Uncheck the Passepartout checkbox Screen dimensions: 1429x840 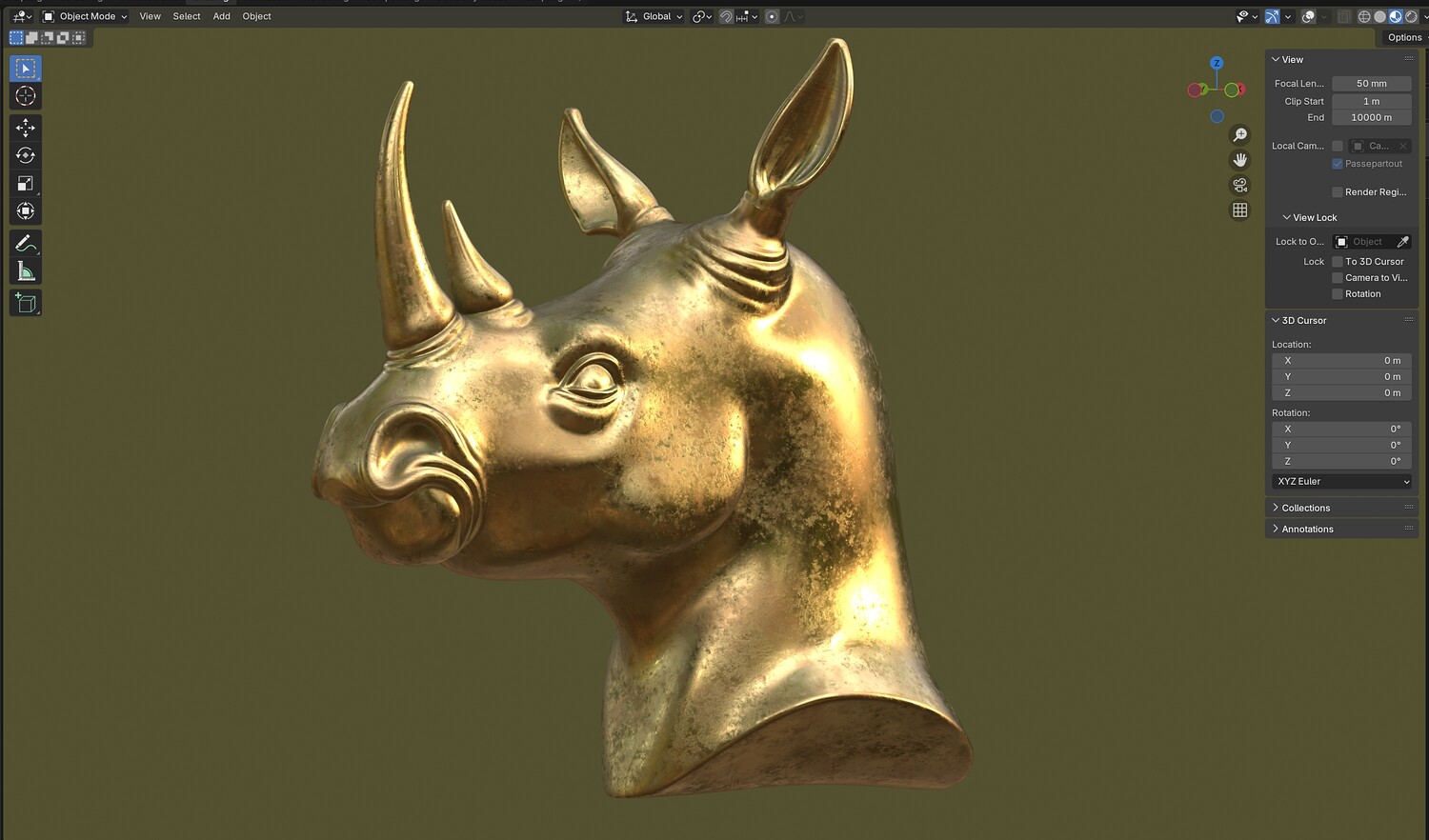(x=1338, y=164)
